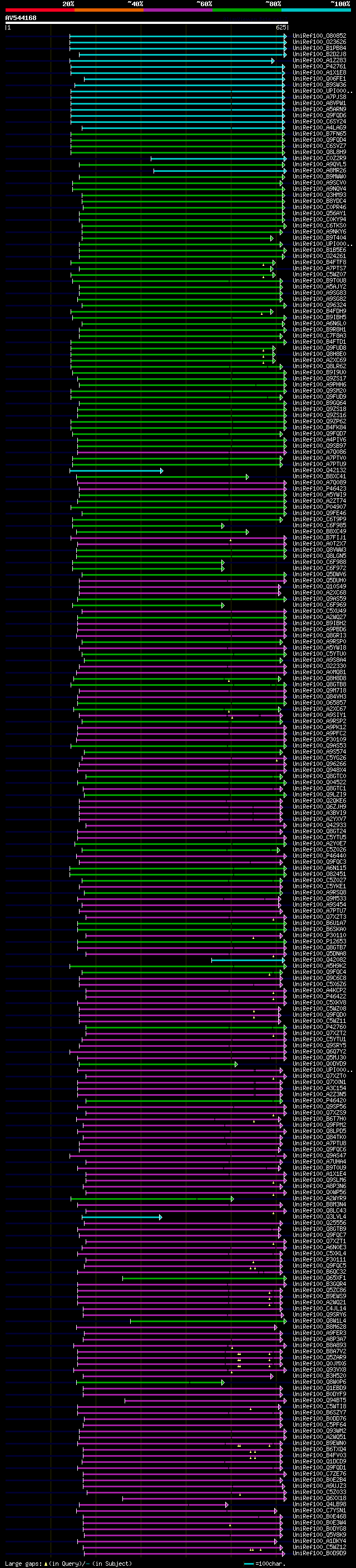The width and height of the screenshot is (356, 1568).
Task: Click the query name AV544168
Action: coord(21,18)
